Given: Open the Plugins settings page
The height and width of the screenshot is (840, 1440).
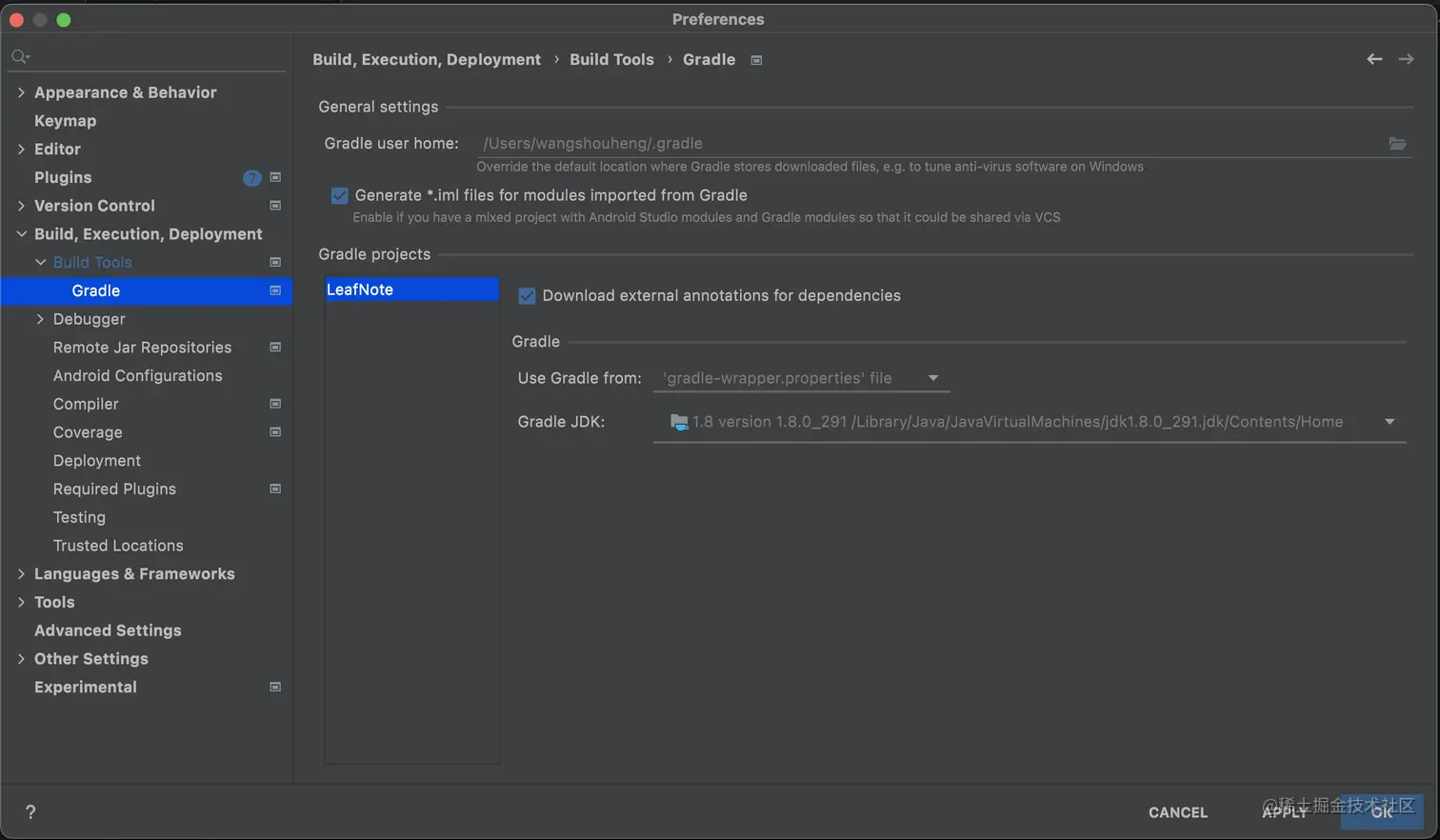Looking at the screenshot, I should (63, 177).
